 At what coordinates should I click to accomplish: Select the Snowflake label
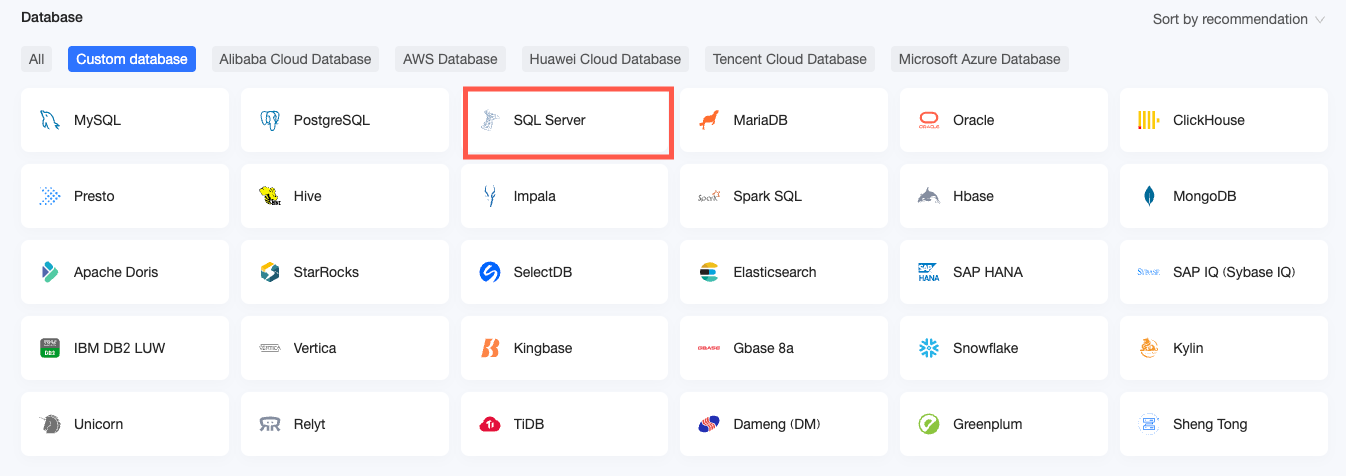coord(986,348)
